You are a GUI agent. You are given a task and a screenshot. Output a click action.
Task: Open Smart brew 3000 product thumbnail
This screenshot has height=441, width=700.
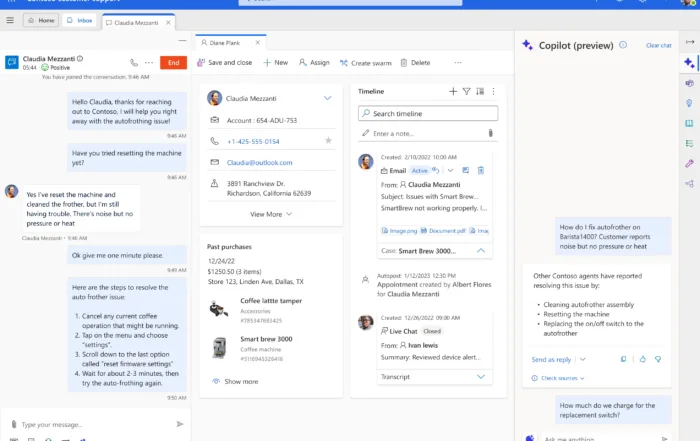(x=219, y=348)
